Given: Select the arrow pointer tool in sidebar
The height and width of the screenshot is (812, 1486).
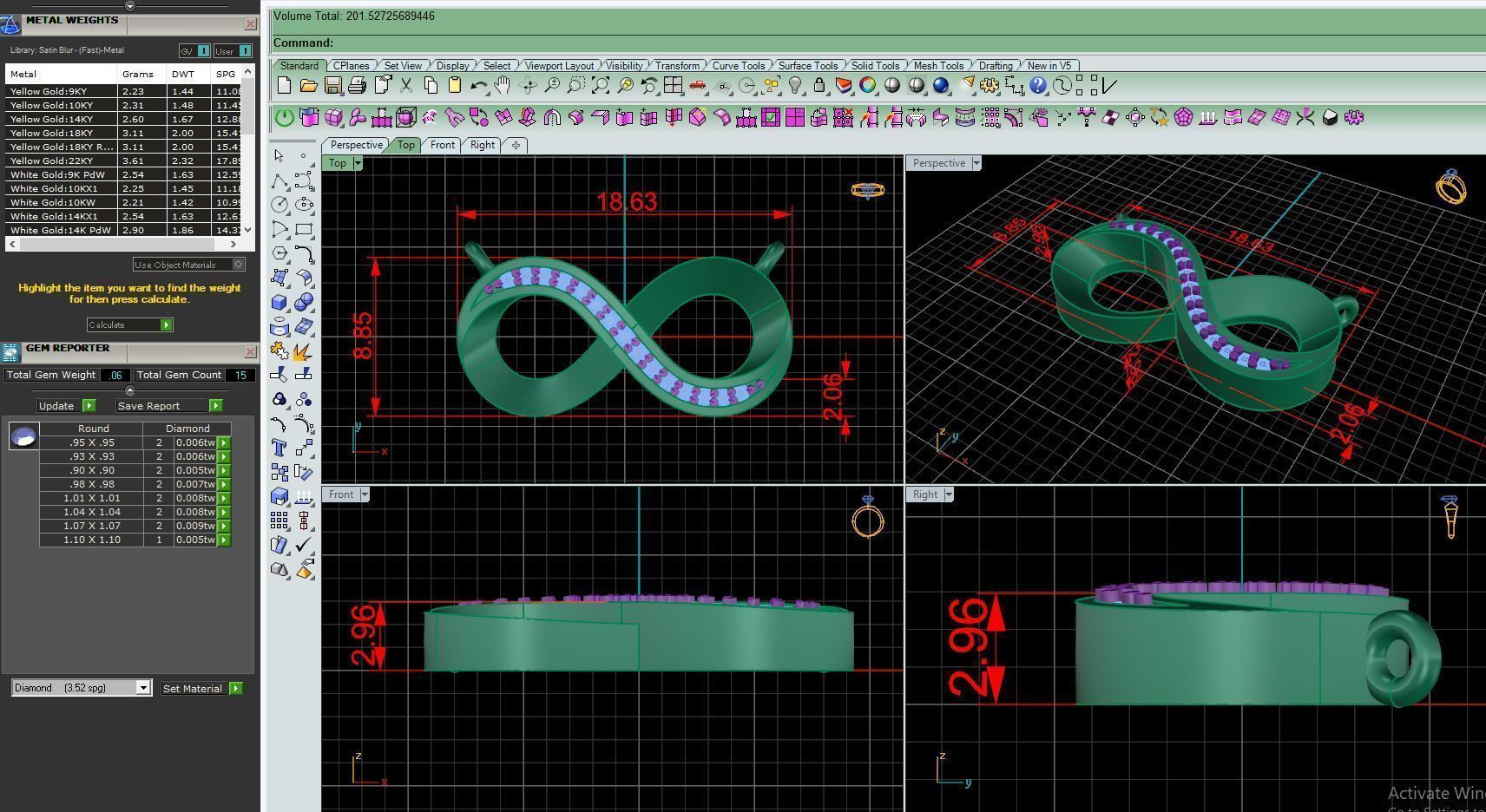Looking at the screenshot, I should [279, 156].
